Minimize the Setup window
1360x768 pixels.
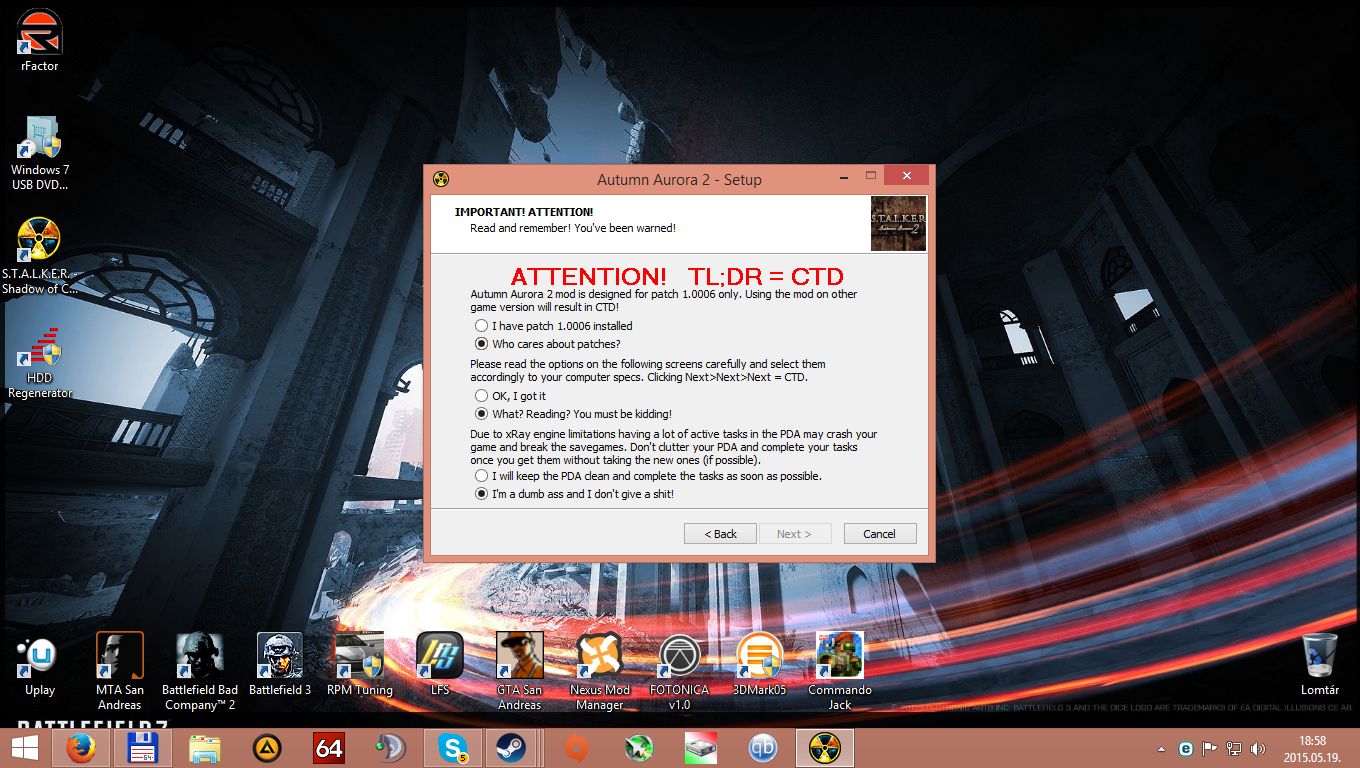pos(842,176)
